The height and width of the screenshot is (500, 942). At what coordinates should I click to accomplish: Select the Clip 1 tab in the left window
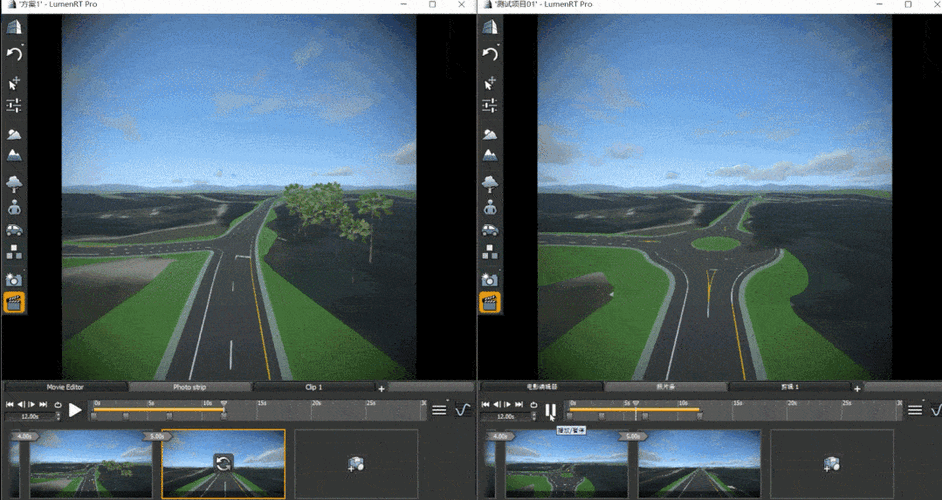(314, 387)
